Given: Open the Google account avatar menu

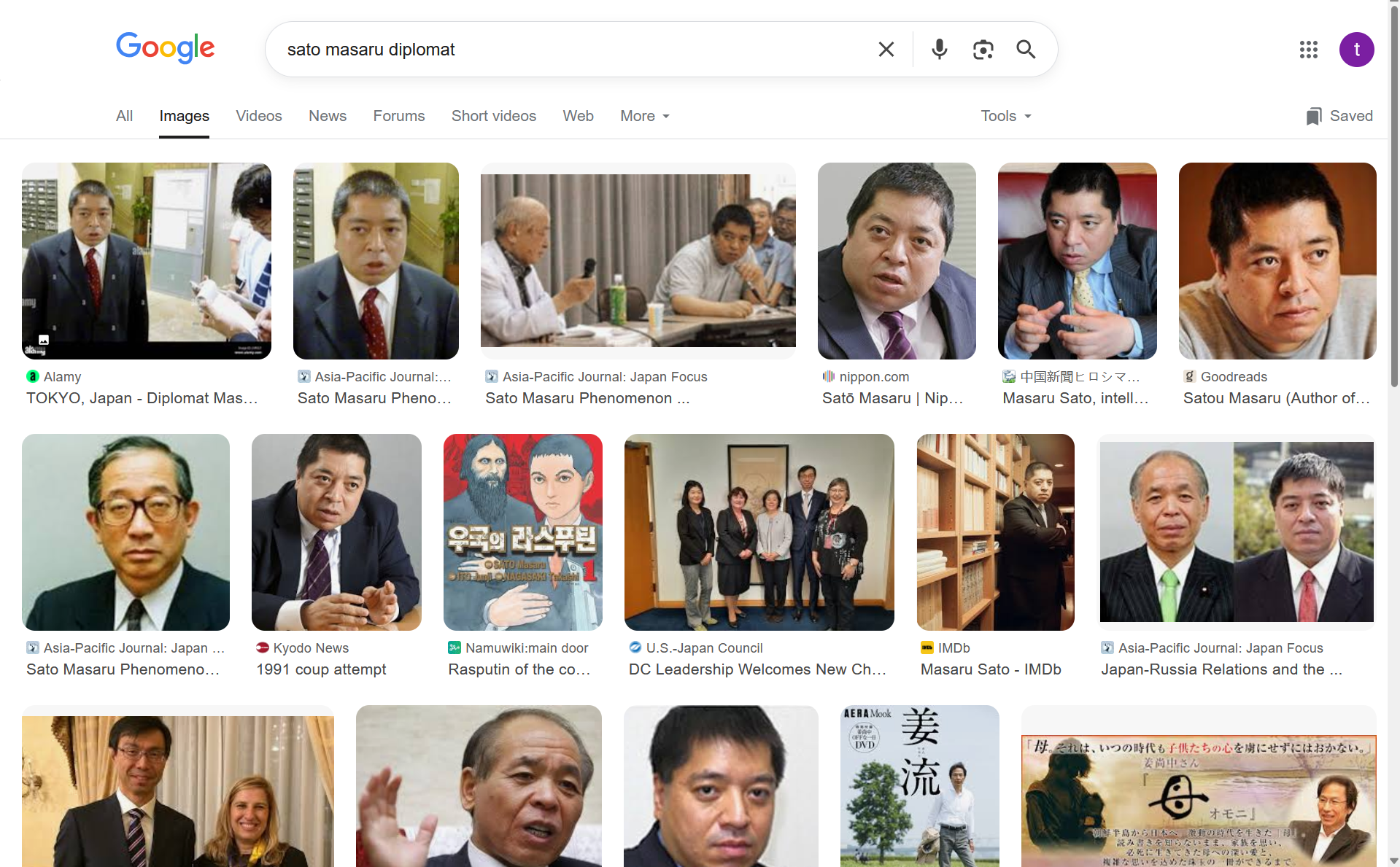Looking at the screenshot, I should (1356, 50).
